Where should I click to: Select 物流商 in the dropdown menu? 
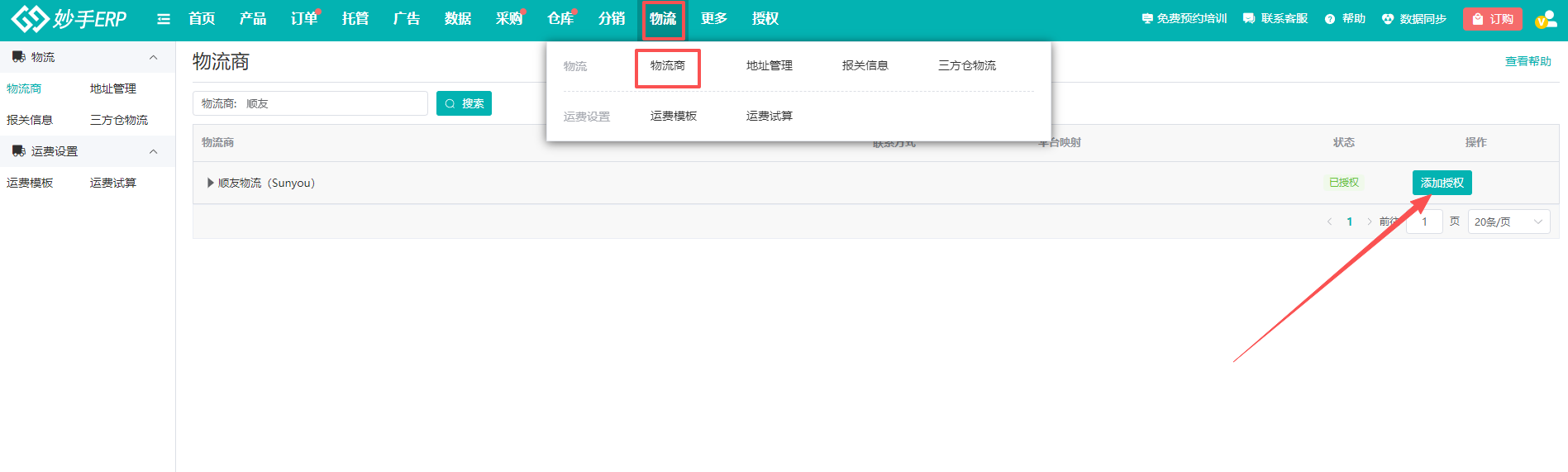pos(668,65)
